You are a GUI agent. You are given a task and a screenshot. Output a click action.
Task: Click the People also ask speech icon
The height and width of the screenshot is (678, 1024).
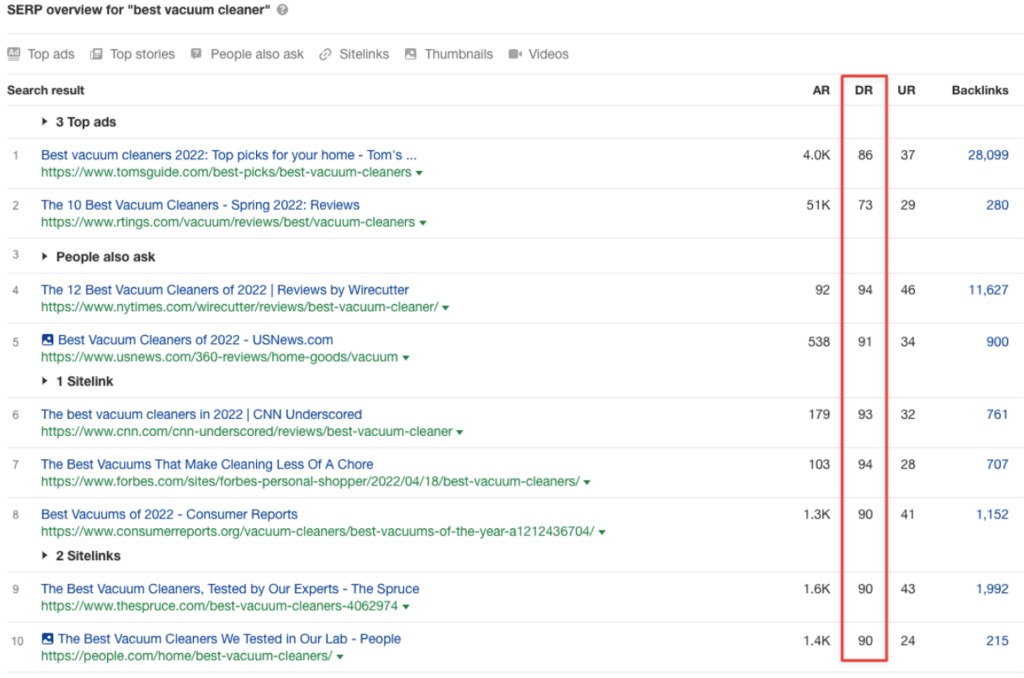(196, 54)
